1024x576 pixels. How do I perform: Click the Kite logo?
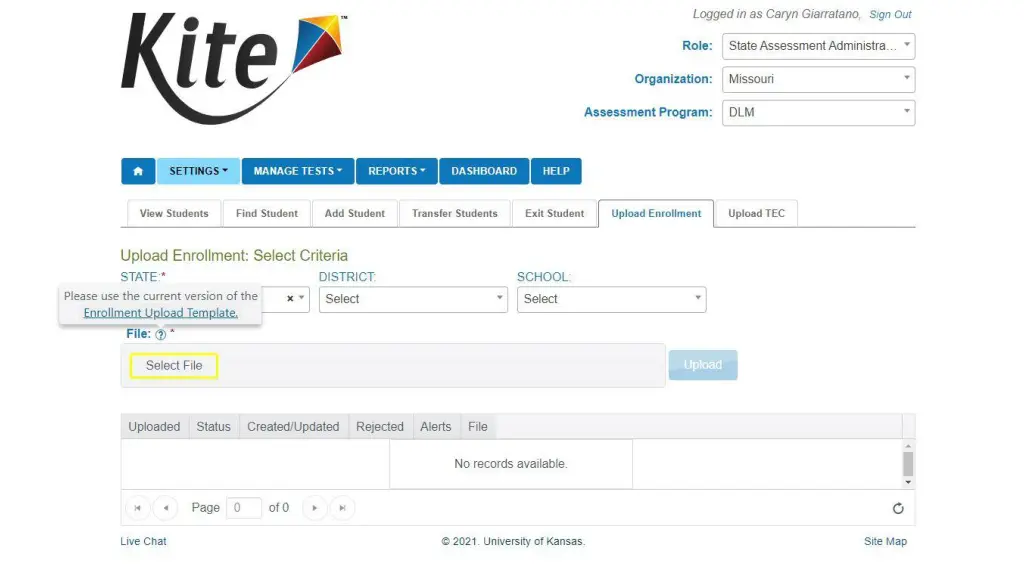coord(233,68)
